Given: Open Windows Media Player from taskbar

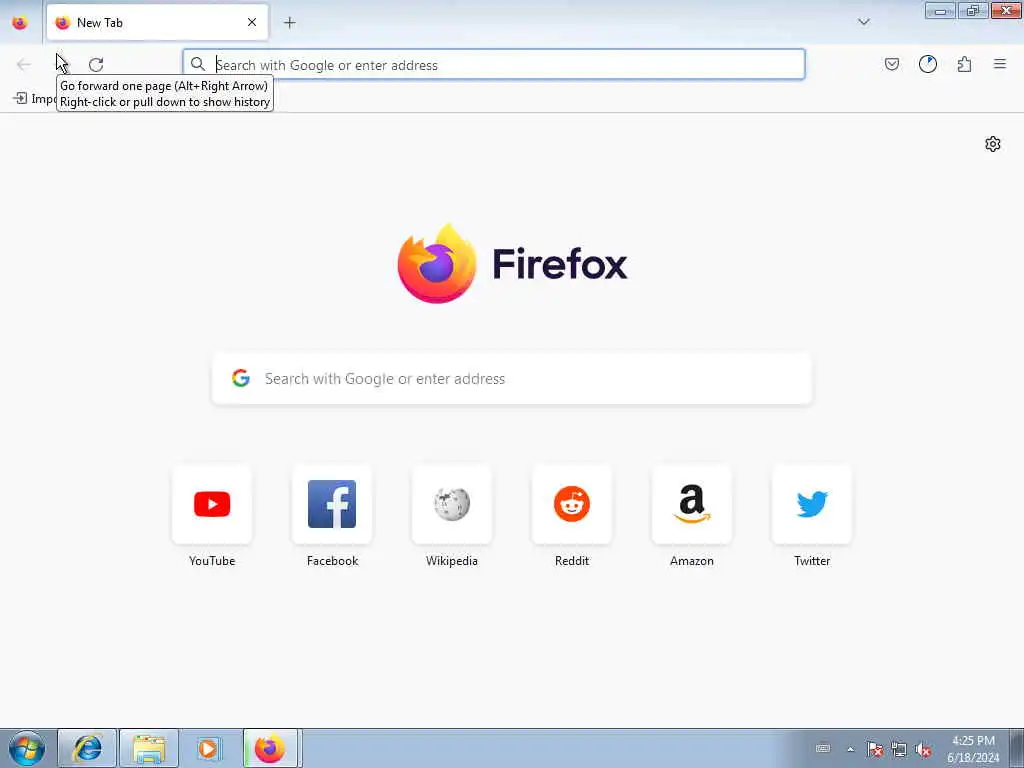Looking at the screenshot, I should click(x=209, y=748).
